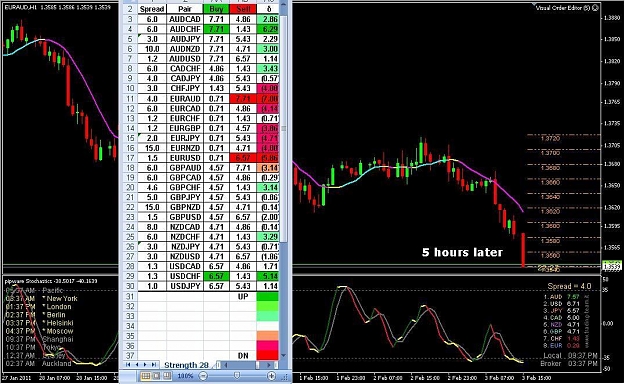Click the chart shift triangle marker
Screen dimensions: 625x384
[x=535, y=5]
